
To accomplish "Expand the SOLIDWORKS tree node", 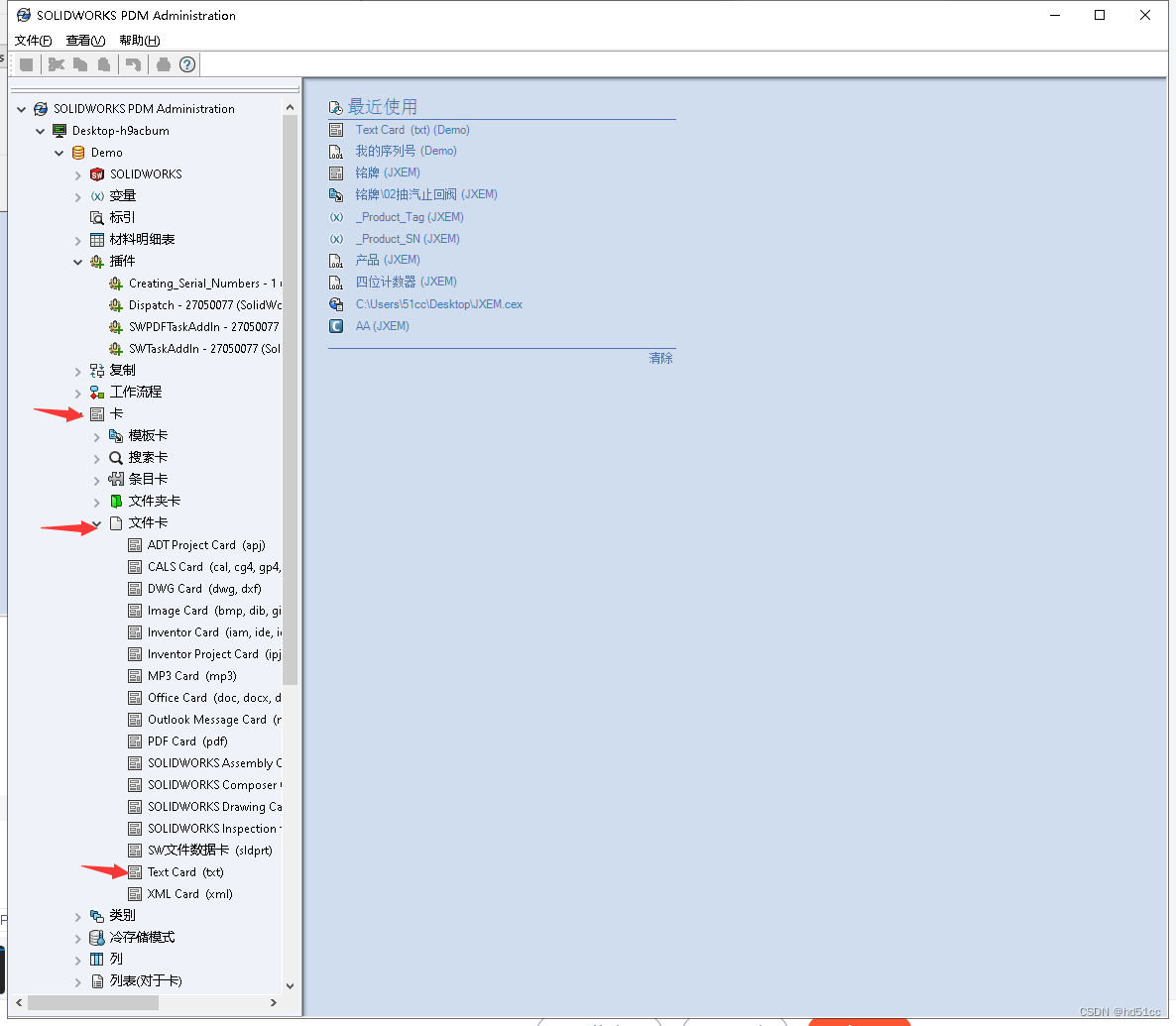I will [x=78, y=174].
